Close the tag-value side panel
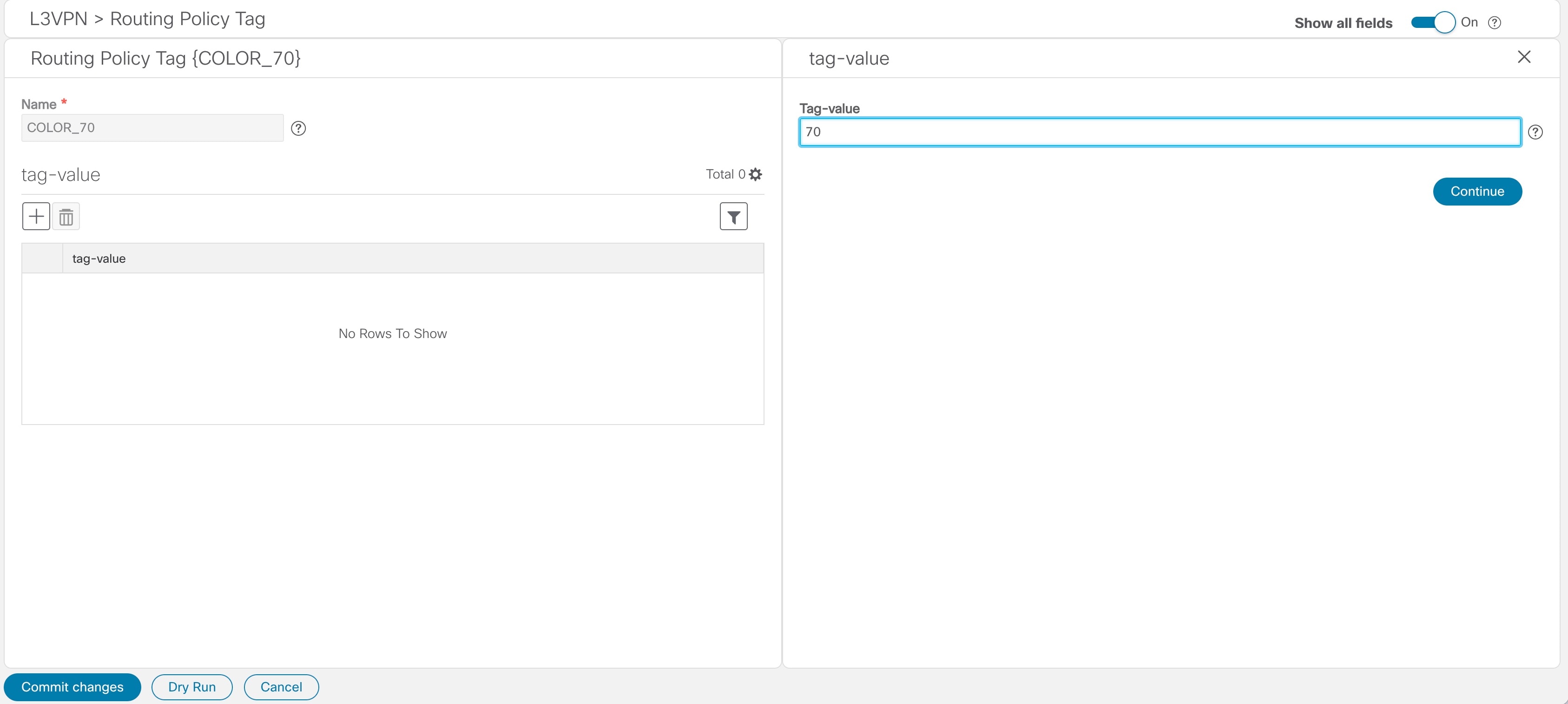 pyautogui.click(x=1524, y=57)
